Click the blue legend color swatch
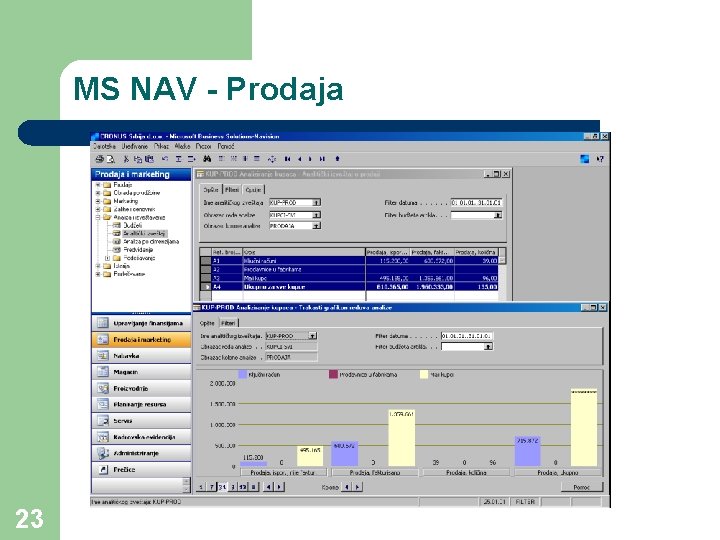Image resolution: width=720 pixels, height=540 pixels. point(243,374)
